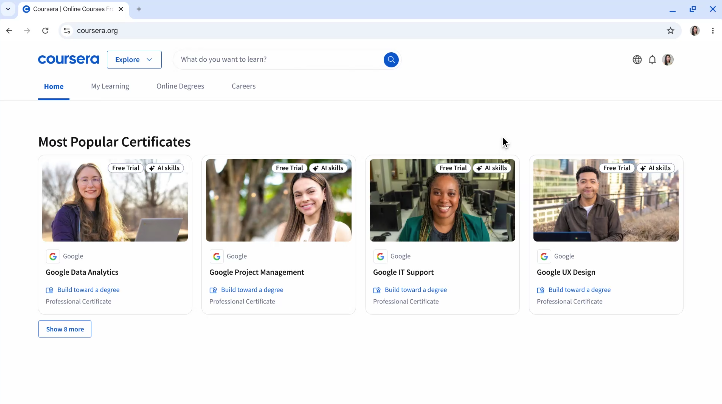Switch to Online Degrees tab

(180, 87)
